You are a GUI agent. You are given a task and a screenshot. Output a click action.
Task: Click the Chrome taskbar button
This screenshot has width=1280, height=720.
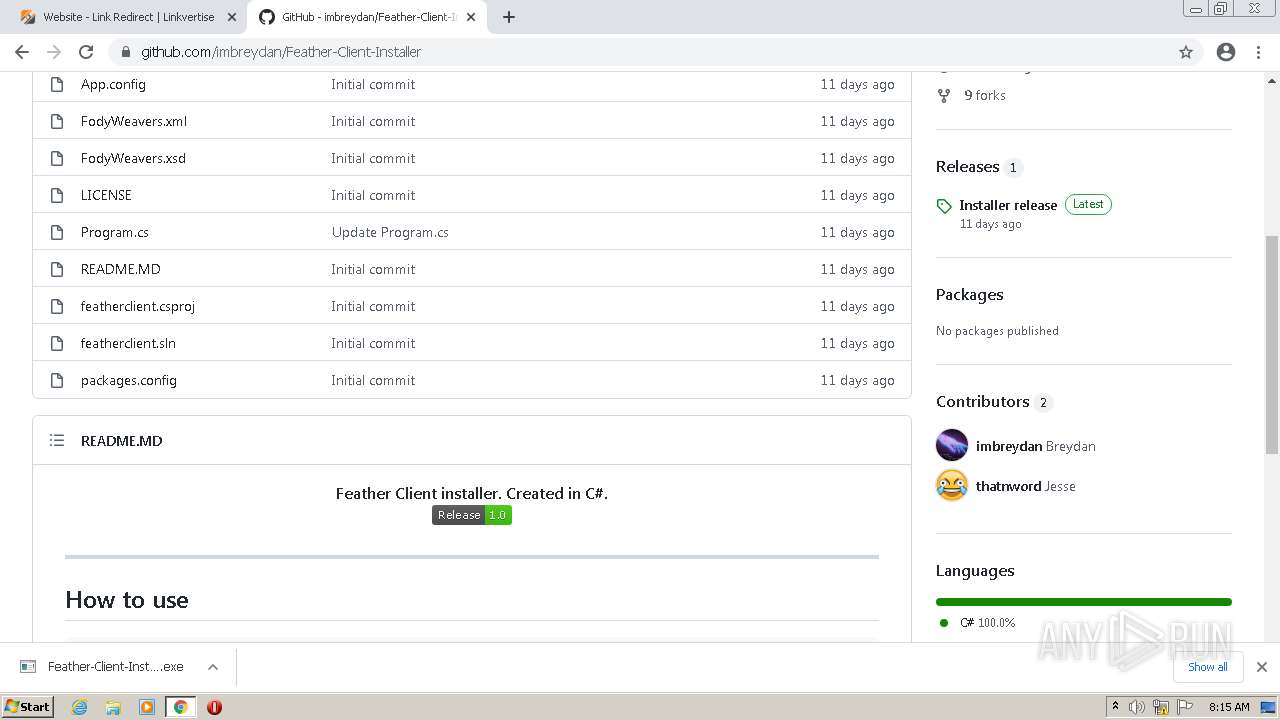tap(180, 707)
